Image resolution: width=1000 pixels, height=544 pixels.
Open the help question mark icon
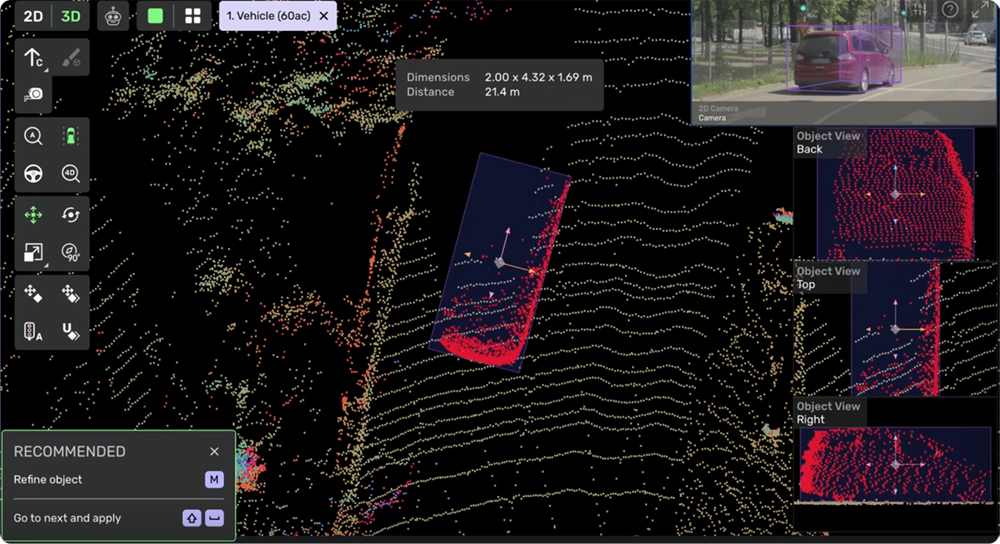click(x=950, y=9)
